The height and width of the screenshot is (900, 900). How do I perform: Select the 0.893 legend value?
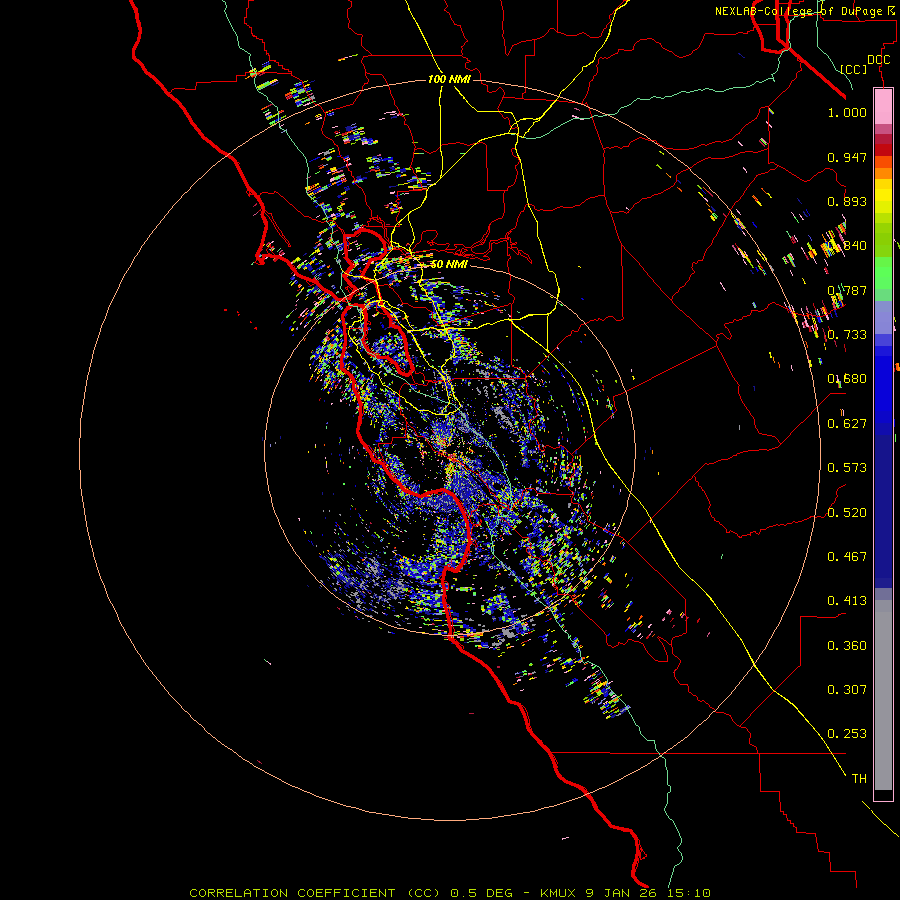847,201
